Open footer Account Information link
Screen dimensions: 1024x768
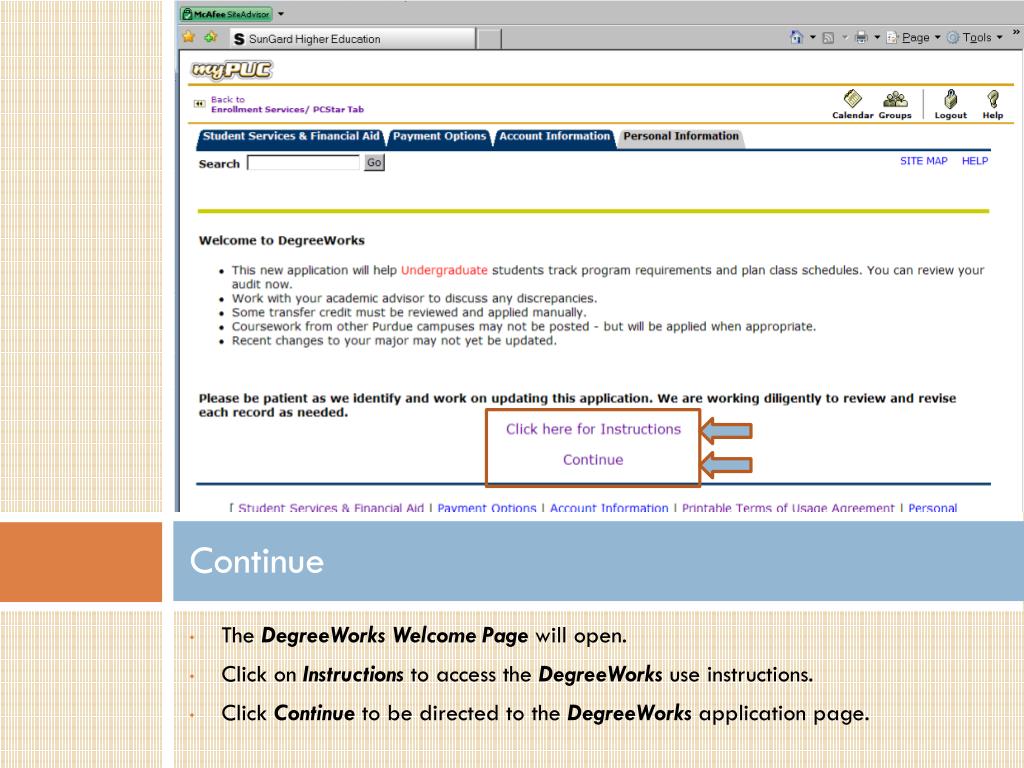coord(609,507)
